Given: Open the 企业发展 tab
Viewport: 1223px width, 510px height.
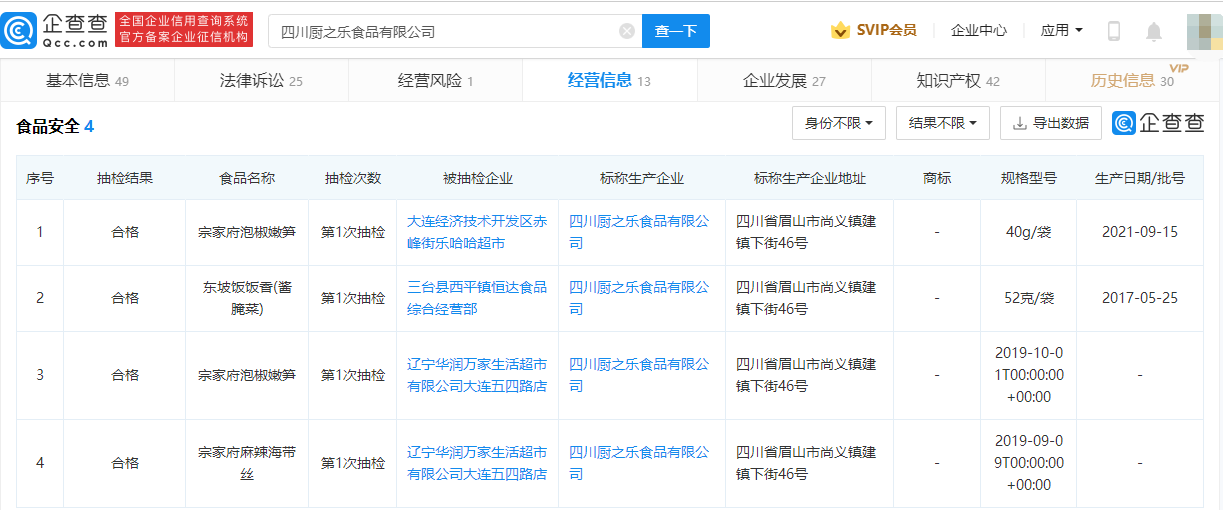Looking at the screenshot, I should [x=784, y=81].
